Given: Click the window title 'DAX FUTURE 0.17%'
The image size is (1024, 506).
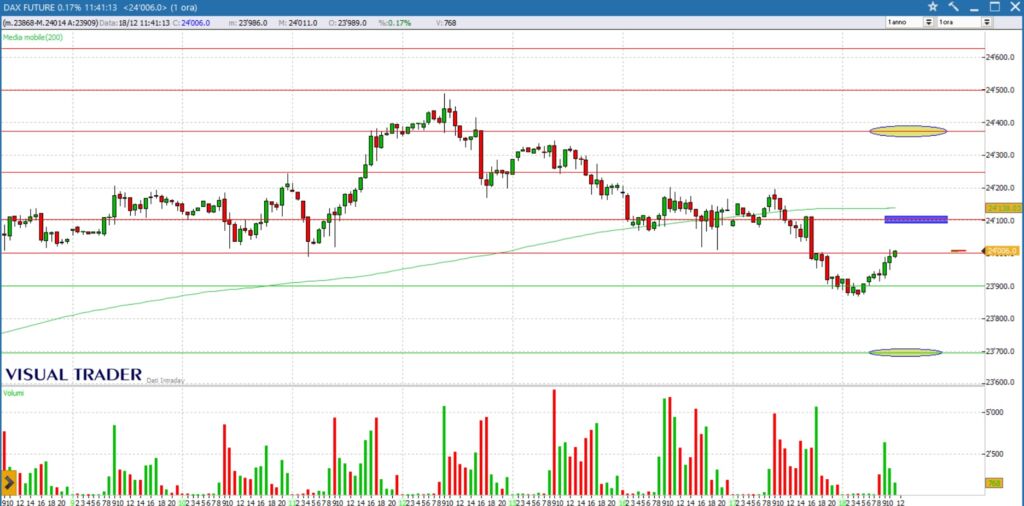Looking at the screenshot, I should (x=40, y=7).
